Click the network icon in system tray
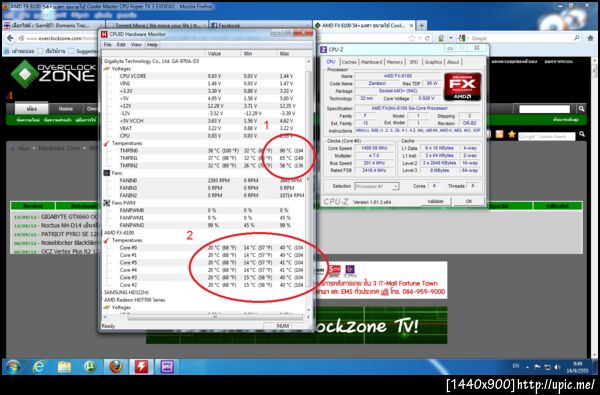 point(548,367)
